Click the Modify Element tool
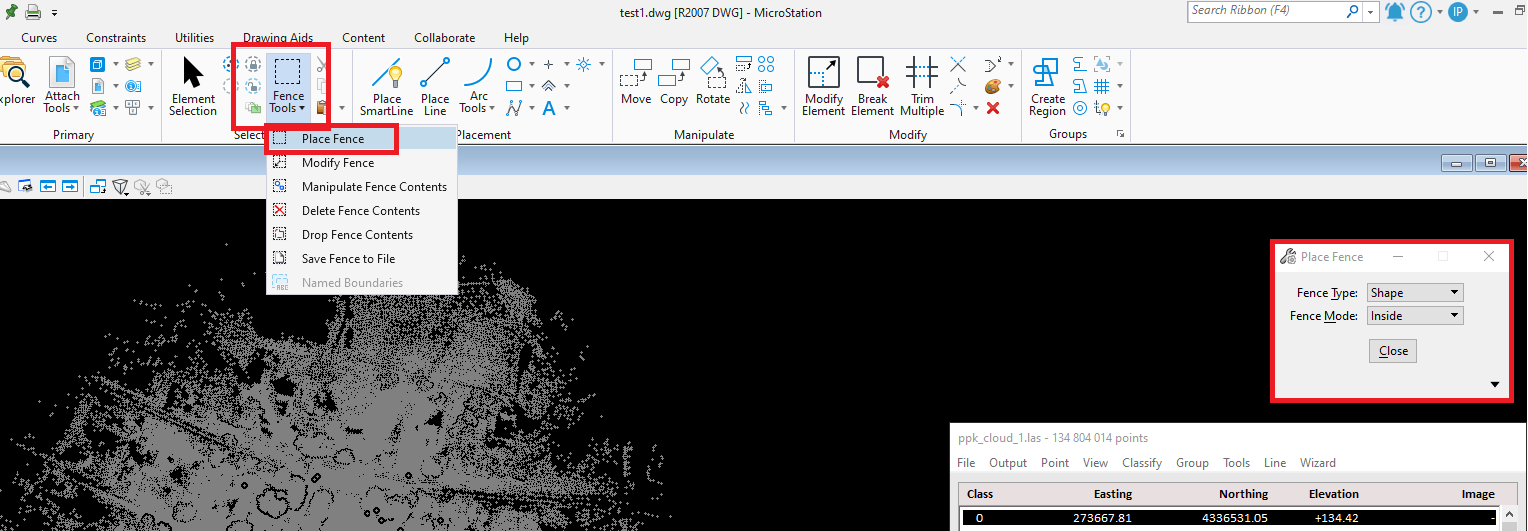Image resolution: width=1528 pixels, height=531 pixels. [x=823, y=85]
